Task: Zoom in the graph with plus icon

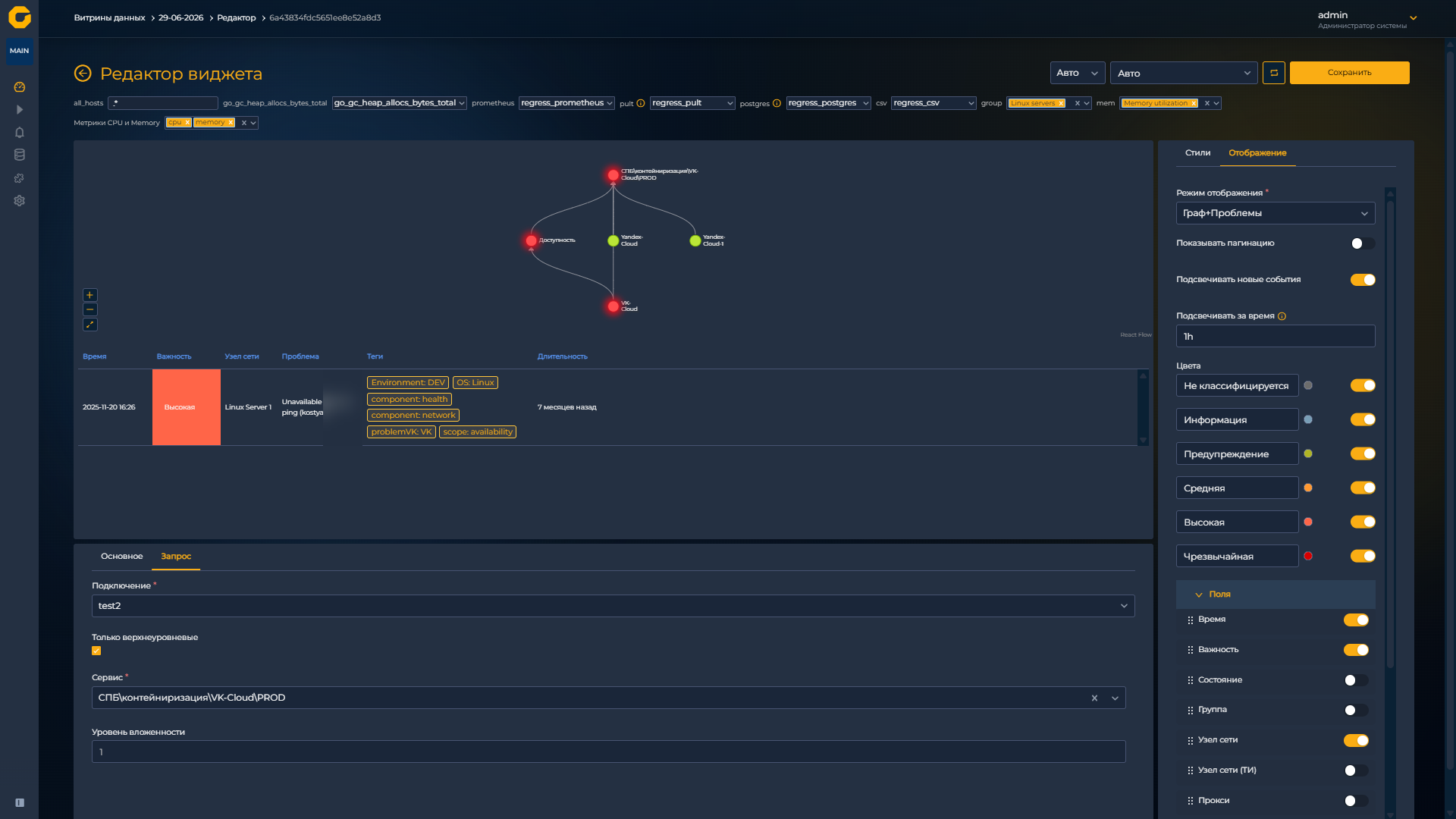Action: [x=89, y=295]
